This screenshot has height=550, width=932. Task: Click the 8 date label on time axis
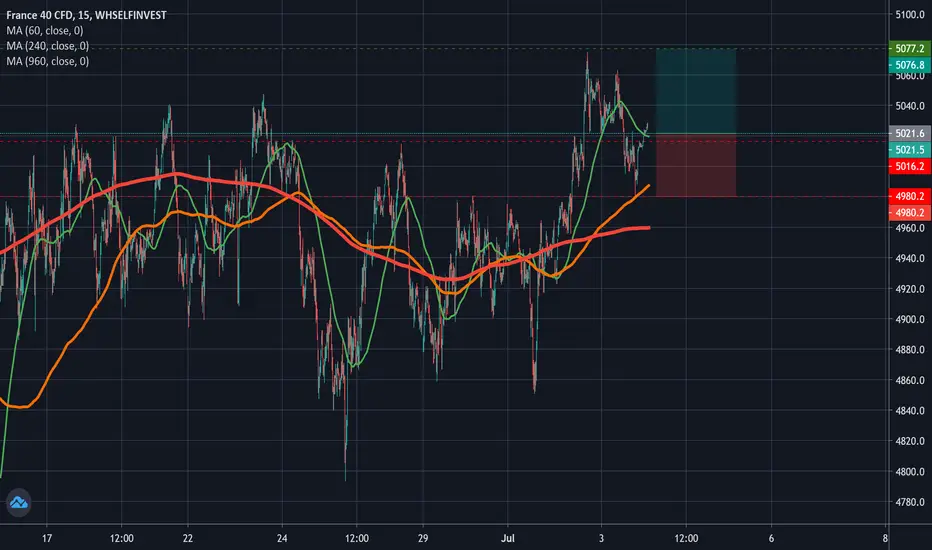click(884, 538)
